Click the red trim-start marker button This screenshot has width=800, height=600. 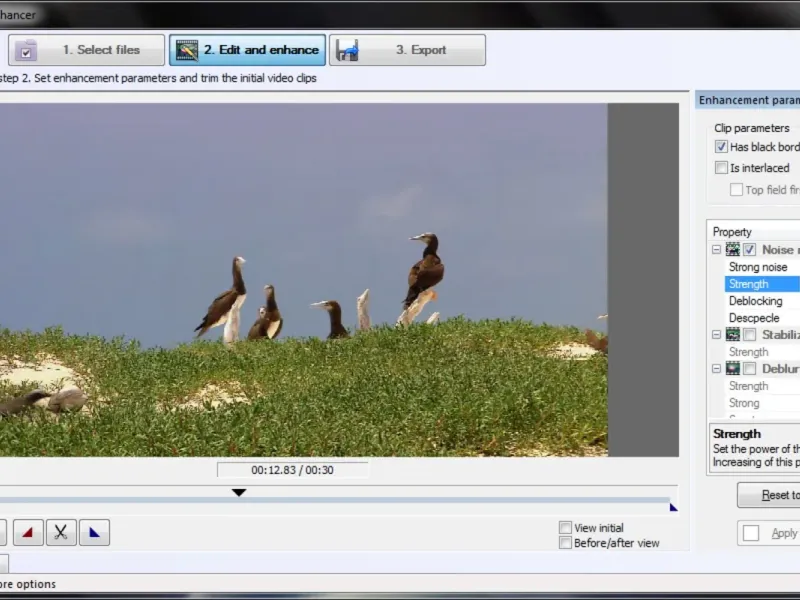[x=28, y=533]
